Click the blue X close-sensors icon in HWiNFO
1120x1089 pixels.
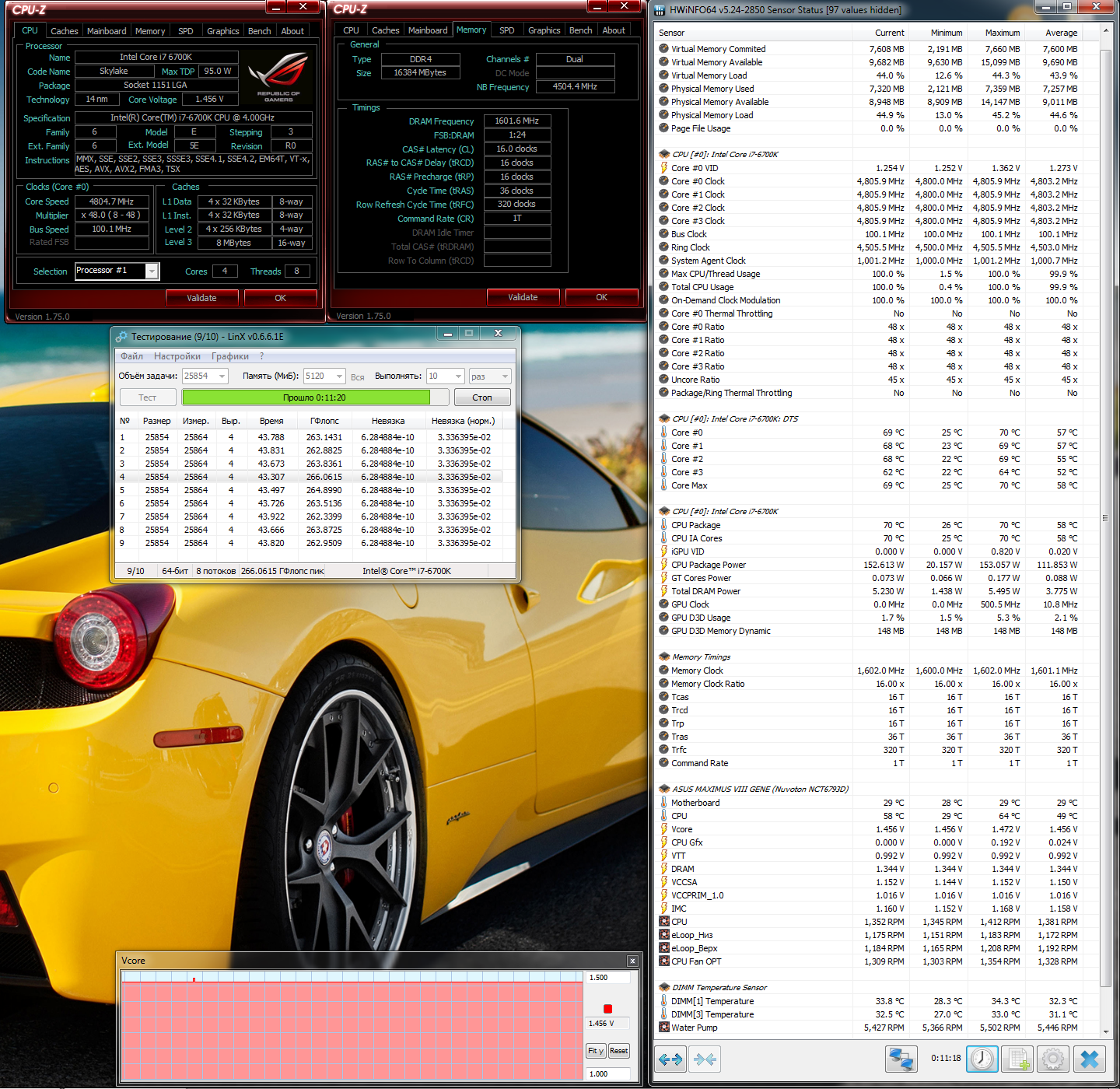coord(1090,1059)
